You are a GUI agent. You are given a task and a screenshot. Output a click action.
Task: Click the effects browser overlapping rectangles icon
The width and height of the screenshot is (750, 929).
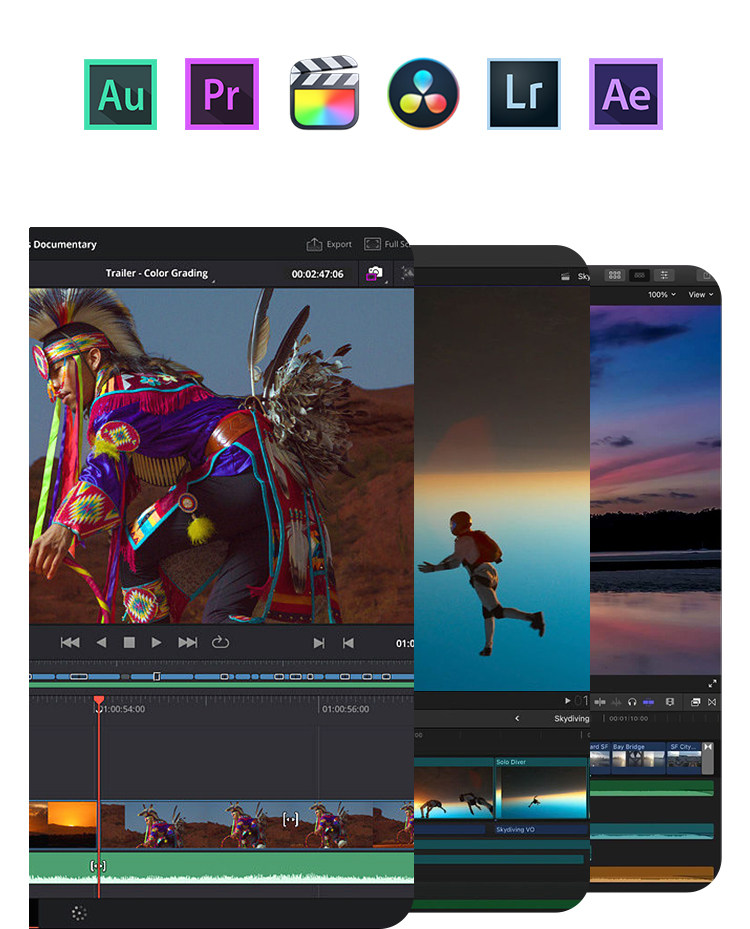(x=695, y=702)
